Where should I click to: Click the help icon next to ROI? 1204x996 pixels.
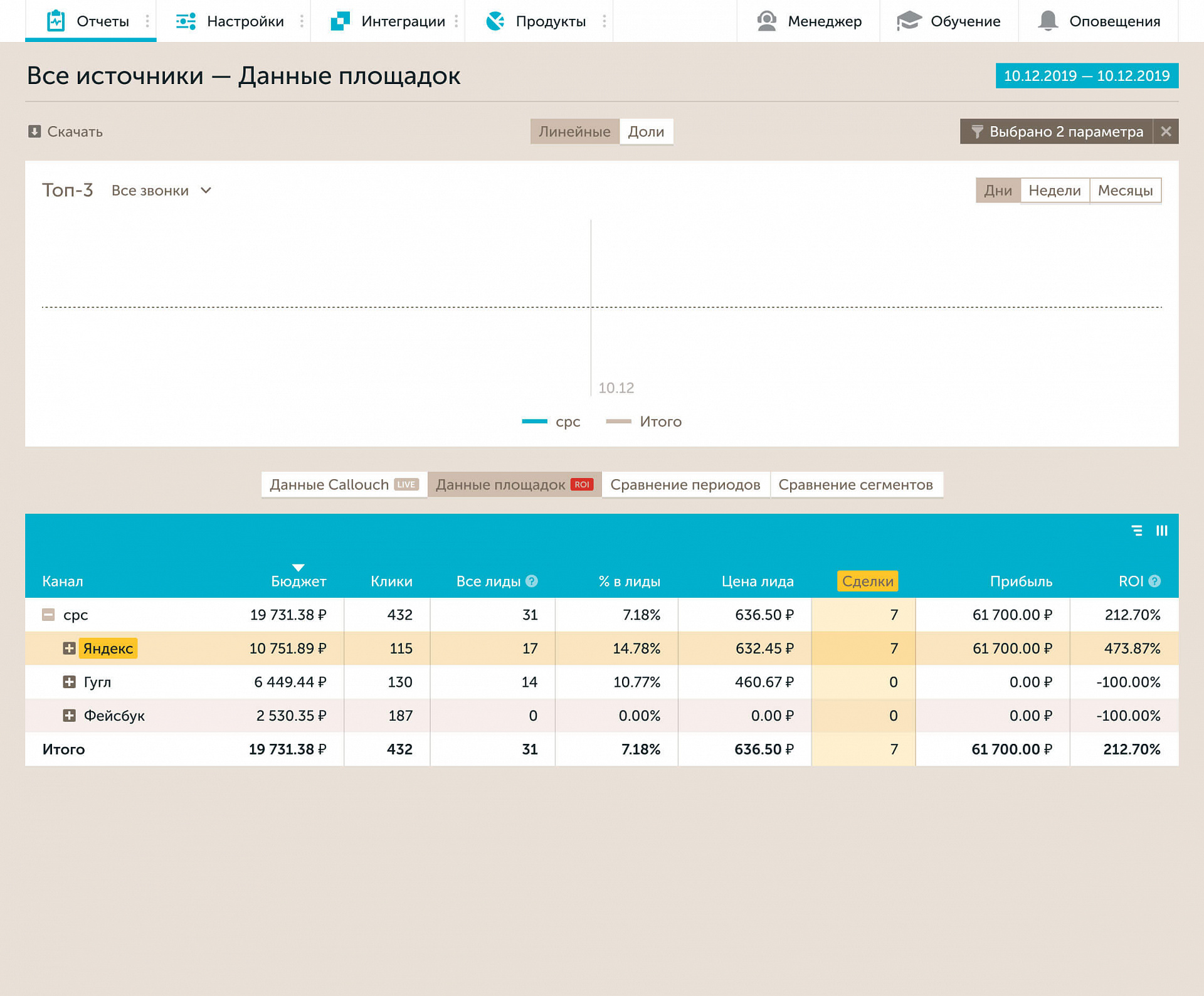point(1154,581)
